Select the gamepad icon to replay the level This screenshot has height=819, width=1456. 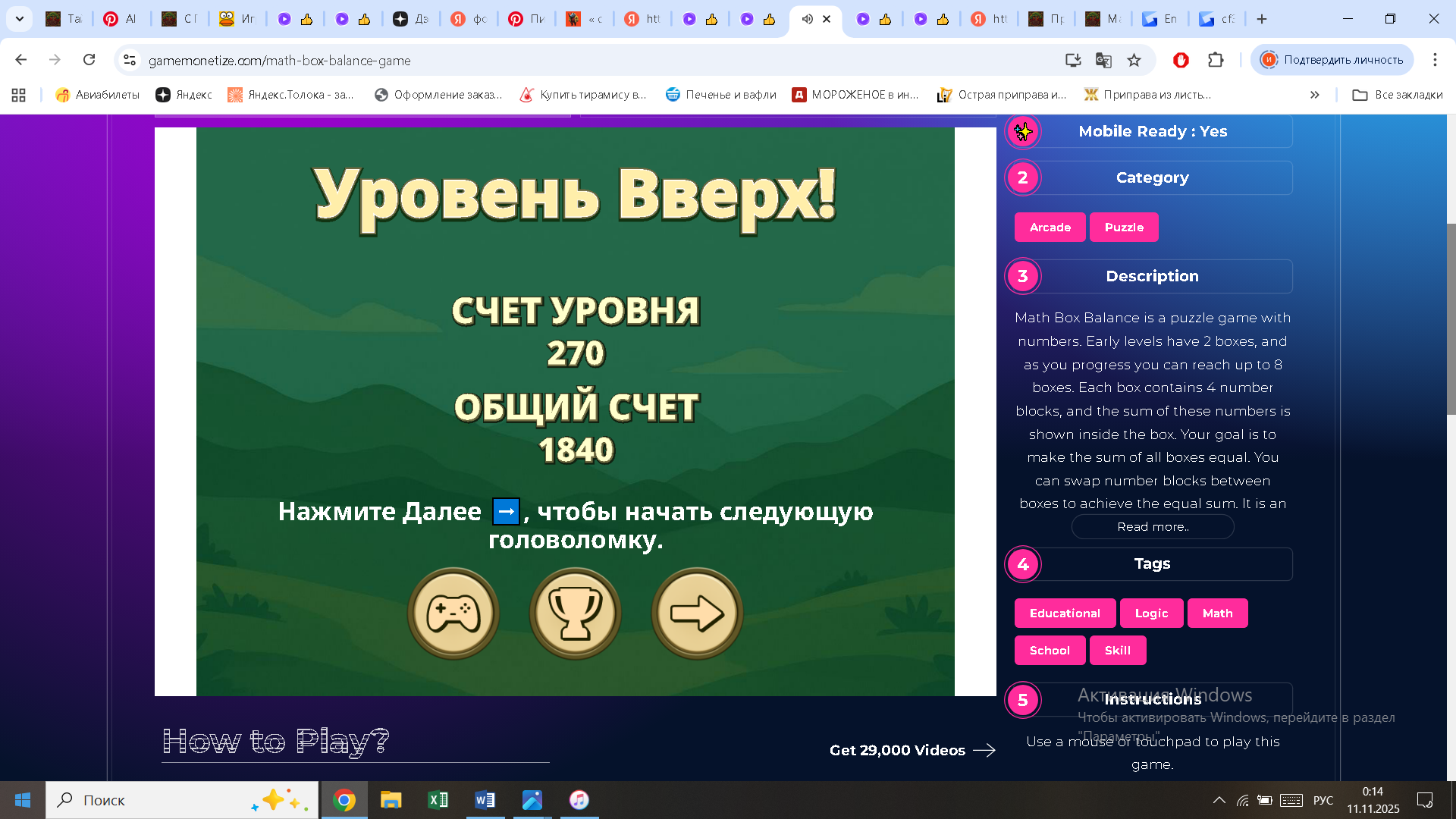453,613
